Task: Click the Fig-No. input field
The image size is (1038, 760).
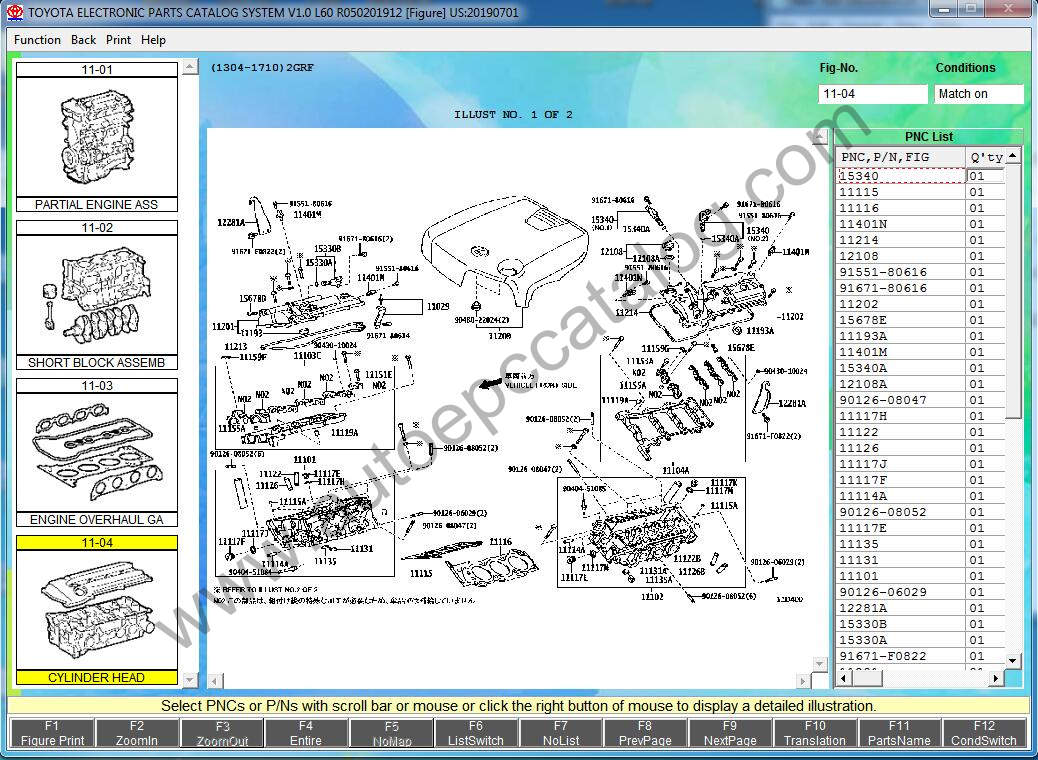Action: click(873, 94)
